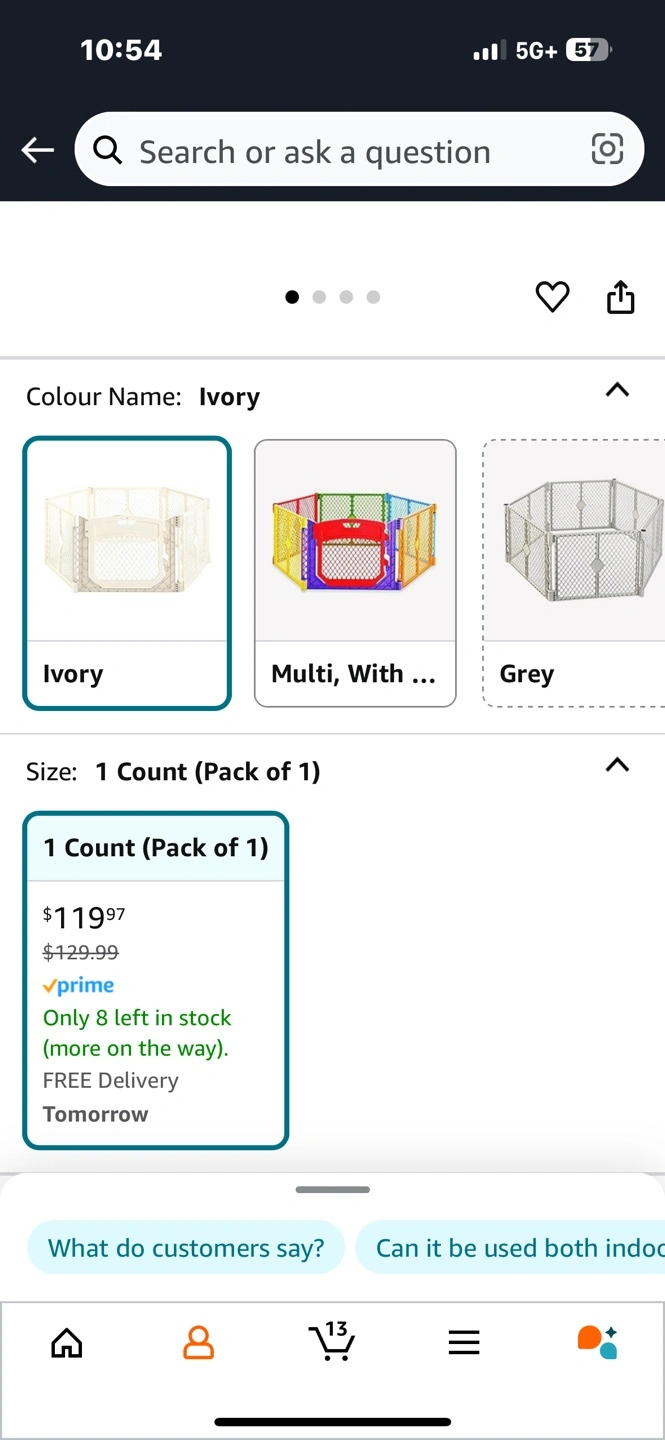Open account profile icon
The height and width of the screenshot is (1440, 665).
click(199, 1343)
